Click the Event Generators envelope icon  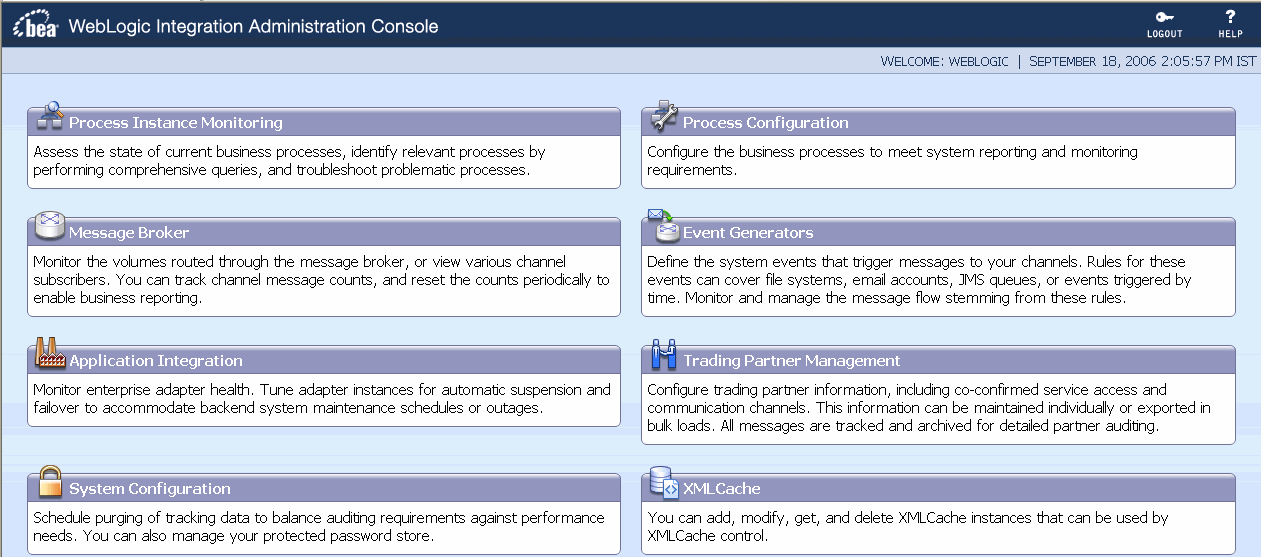point(664,225)
